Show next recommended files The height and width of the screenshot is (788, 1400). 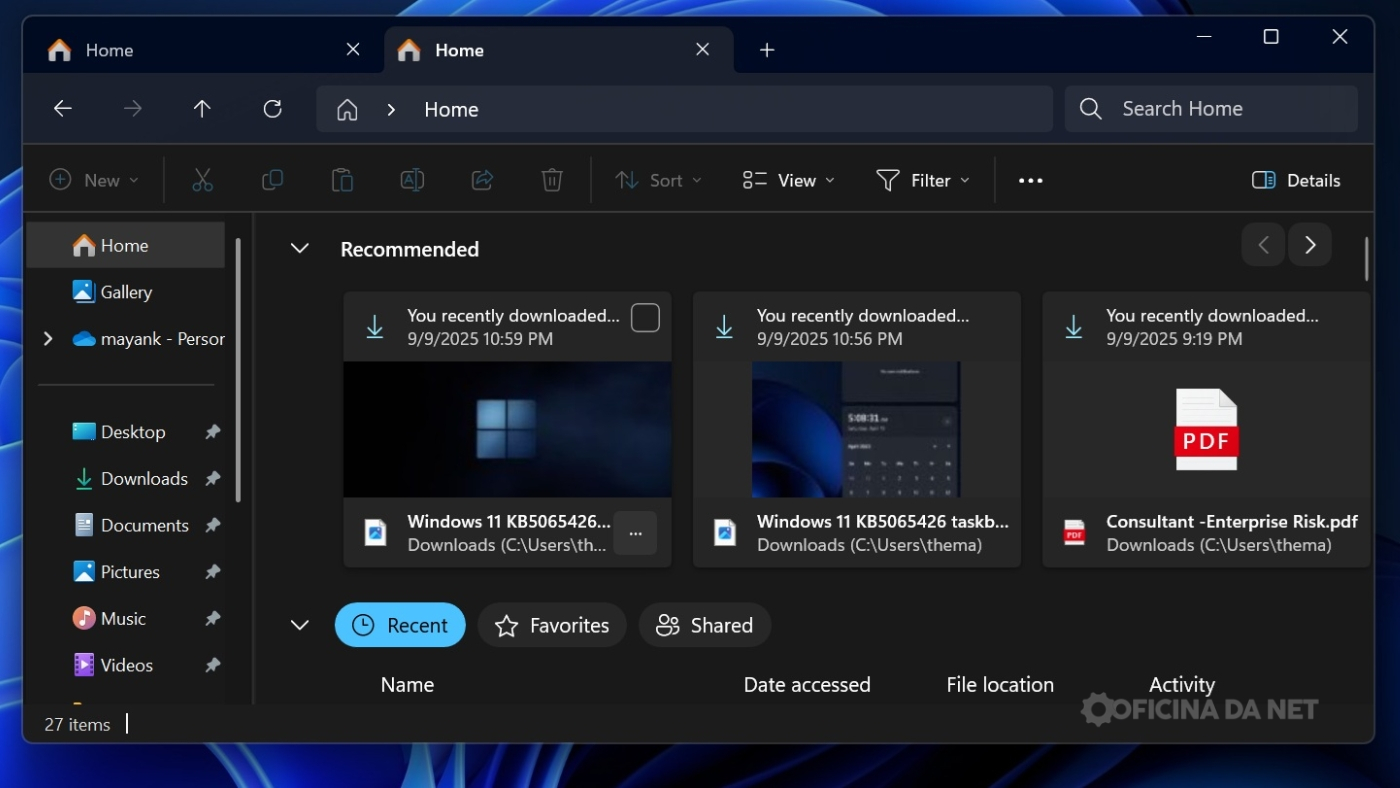1310,245
